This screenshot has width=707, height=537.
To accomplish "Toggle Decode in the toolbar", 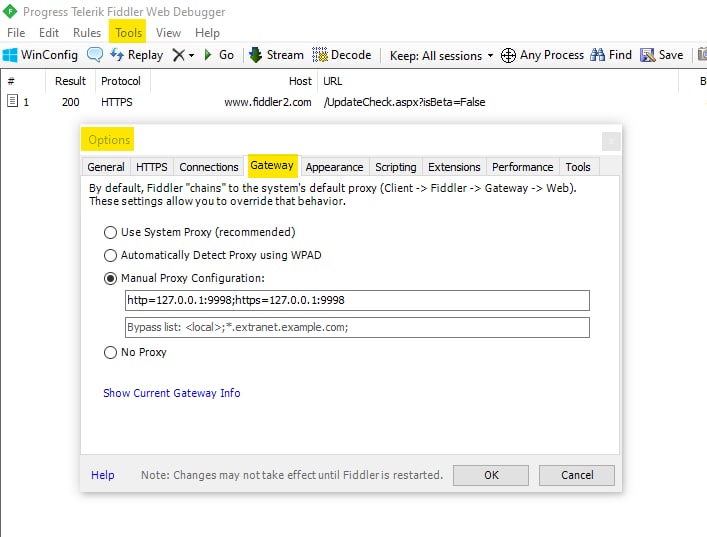I will (342, 55).
